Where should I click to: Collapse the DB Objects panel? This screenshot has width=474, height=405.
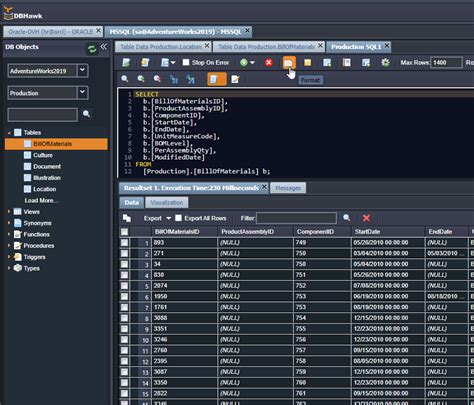pyautogui.click(x=104, y=47)
